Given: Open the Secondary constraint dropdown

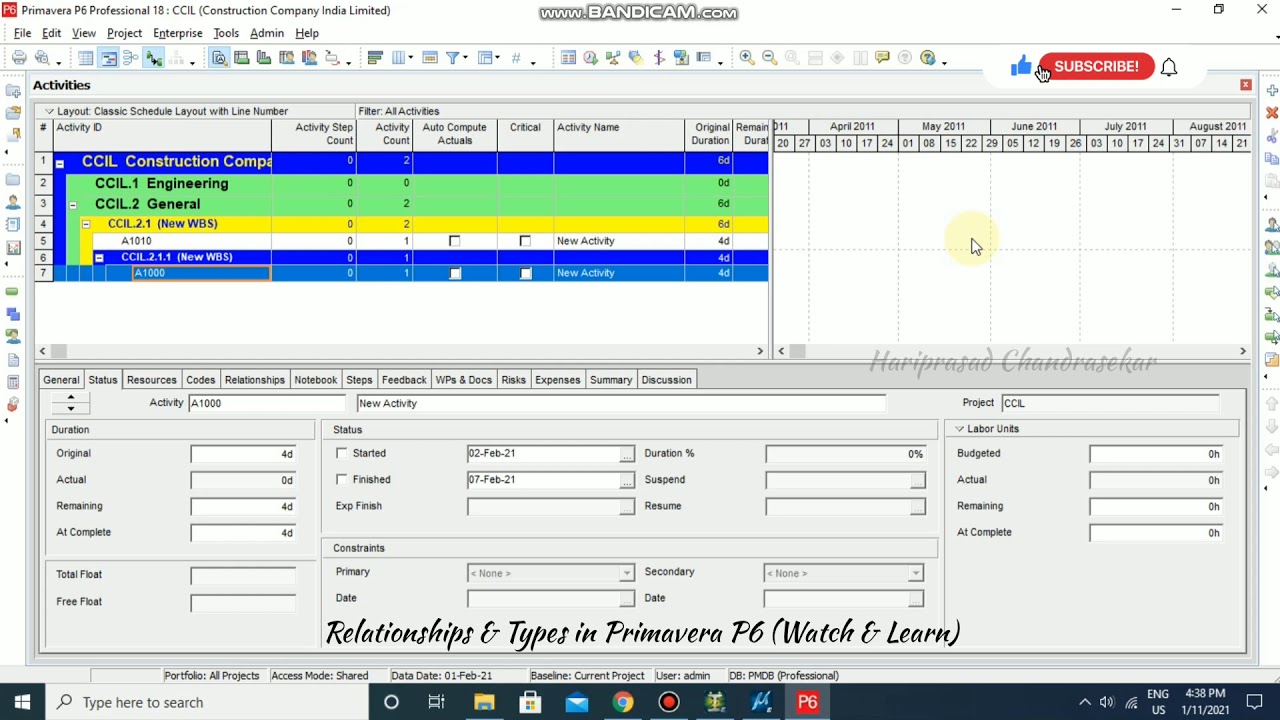Looking at the screenshot, I should click(x=915, y=573).
